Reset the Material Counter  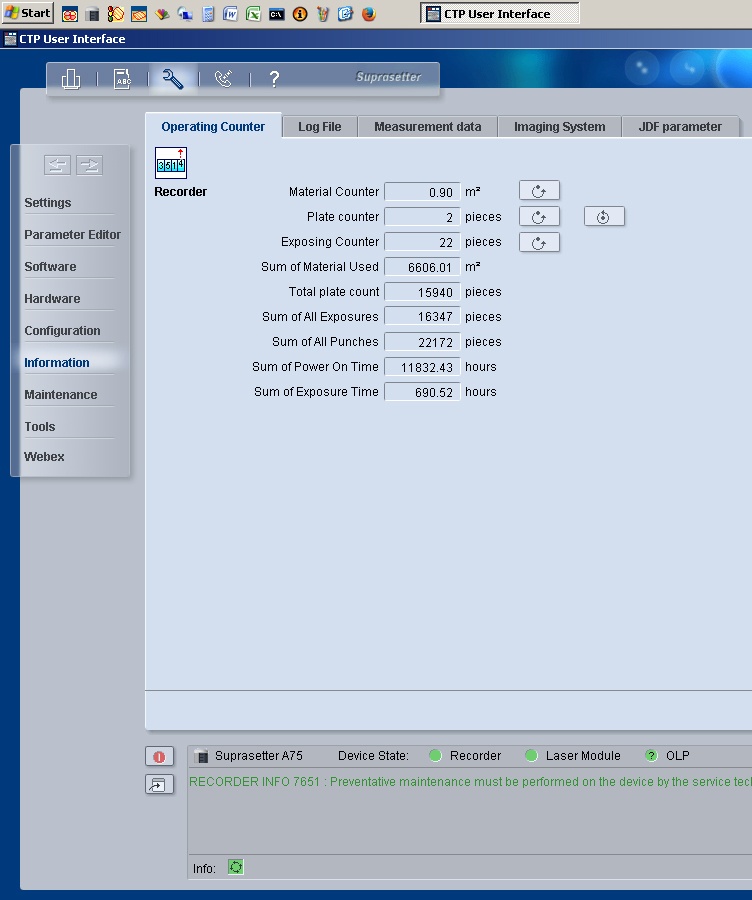(539, 191)
